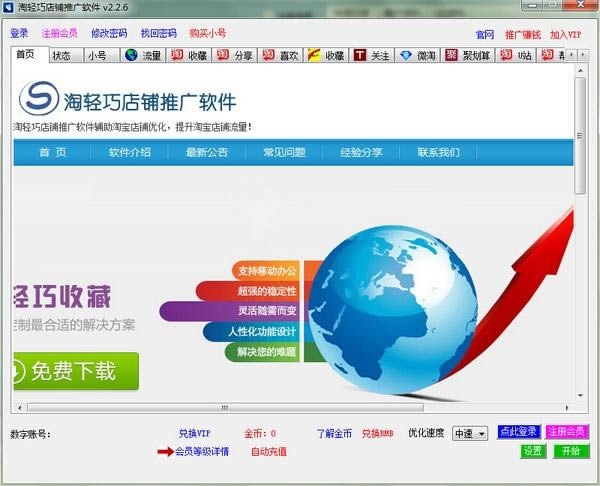
Task: Click the magenta 注册会员 button
Action: click(567, 432)
